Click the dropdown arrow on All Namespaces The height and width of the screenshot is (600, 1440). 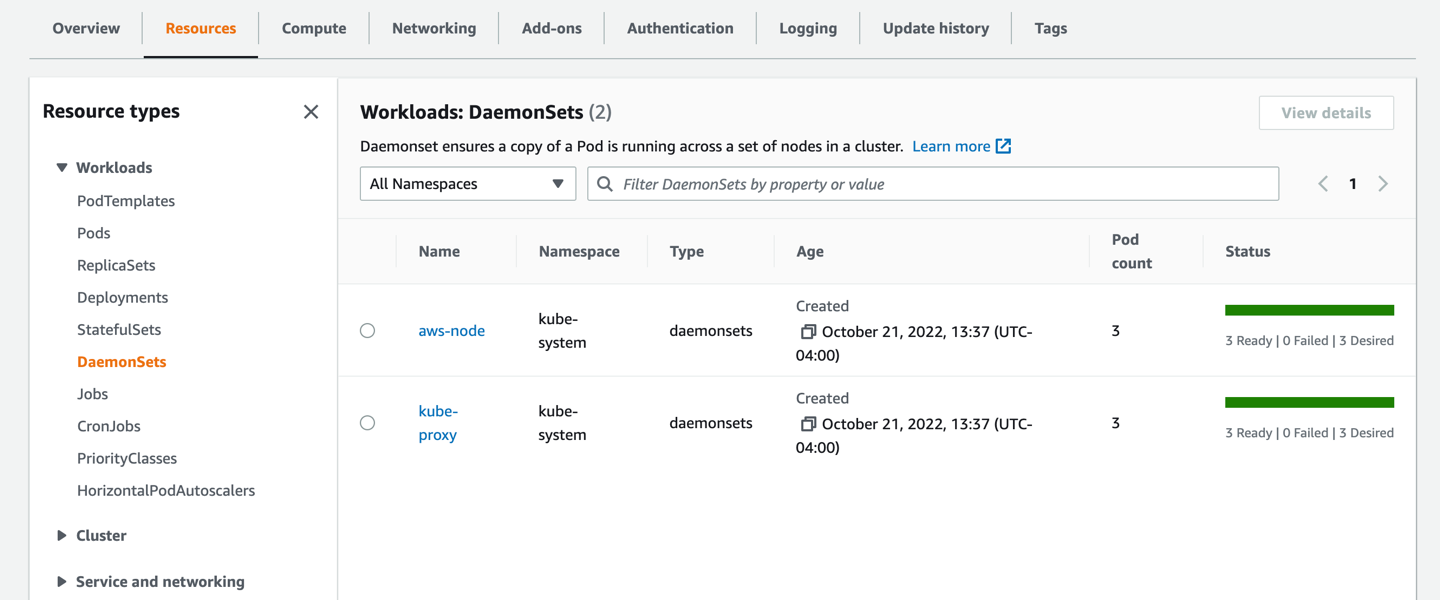click(558, 183)
